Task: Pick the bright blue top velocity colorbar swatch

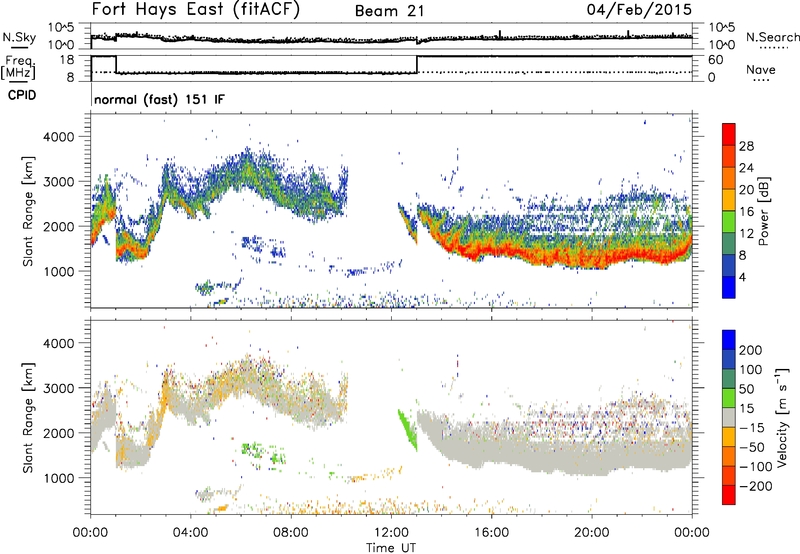Action: 729,340
